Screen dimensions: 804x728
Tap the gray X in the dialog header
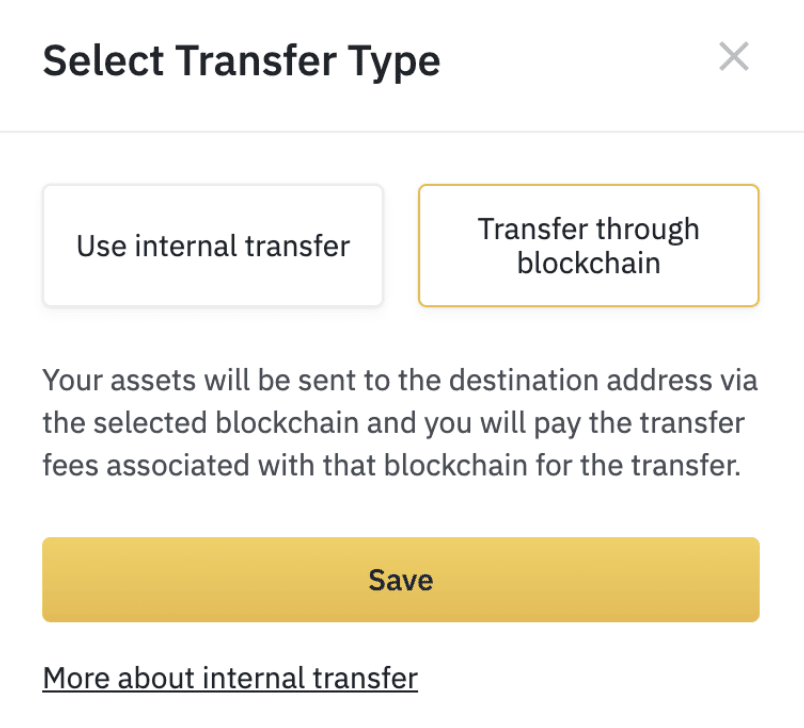tap(734, 56)
